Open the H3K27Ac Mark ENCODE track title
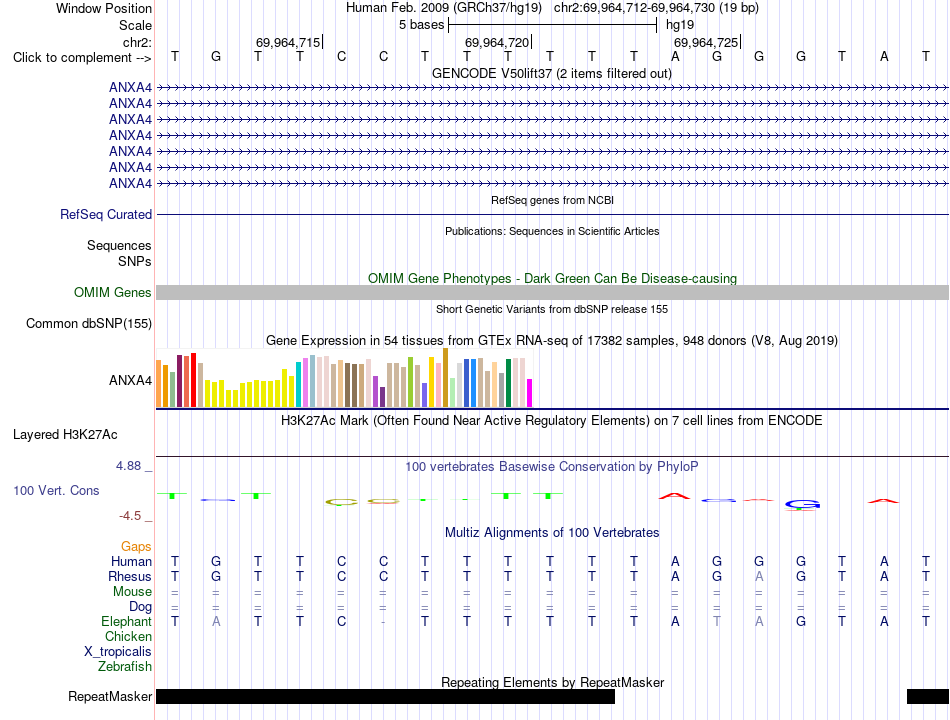The height and width of the screenshot is (720, 950). pyautogui.click(x=551, y=421)
